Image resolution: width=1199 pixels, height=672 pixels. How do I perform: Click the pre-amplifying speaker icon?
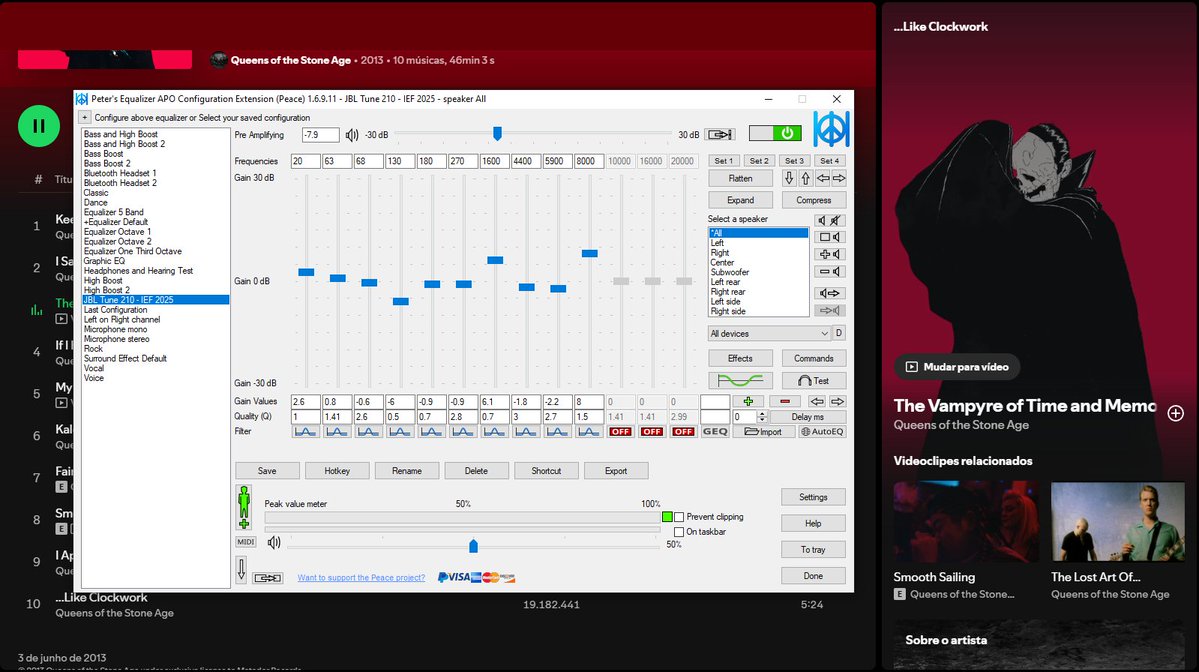tap(352, 135)
